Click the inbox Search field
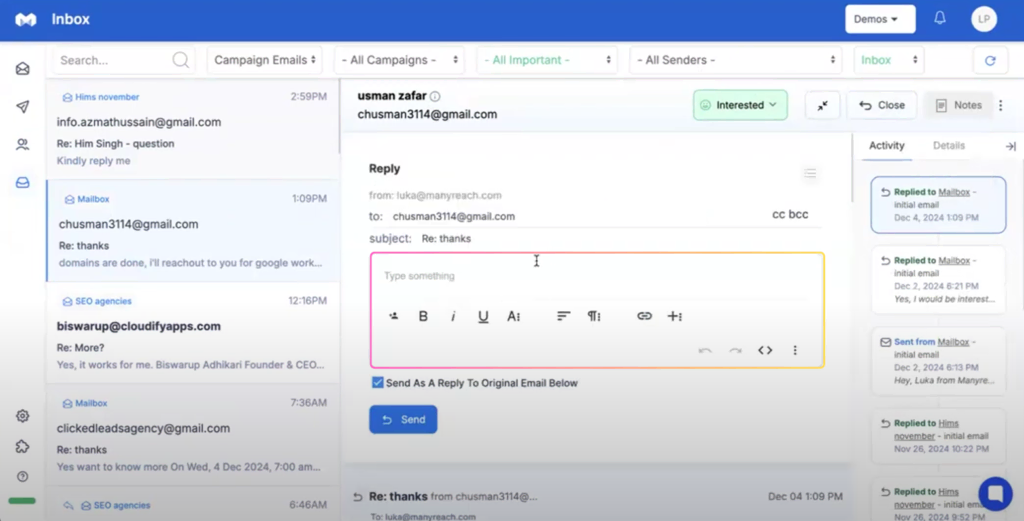Viewport: 1024px width, 521px height. coord(114,60)
